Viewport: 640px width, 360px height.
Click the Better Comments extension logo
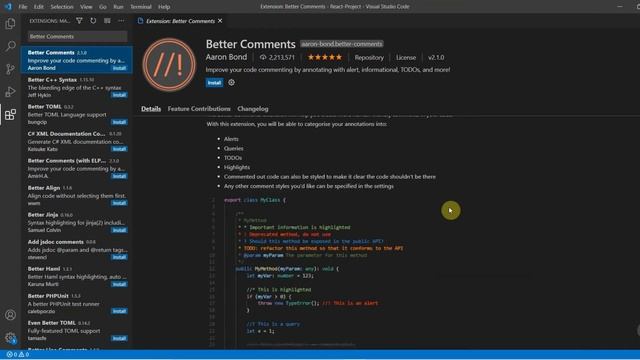coord(169,65)
